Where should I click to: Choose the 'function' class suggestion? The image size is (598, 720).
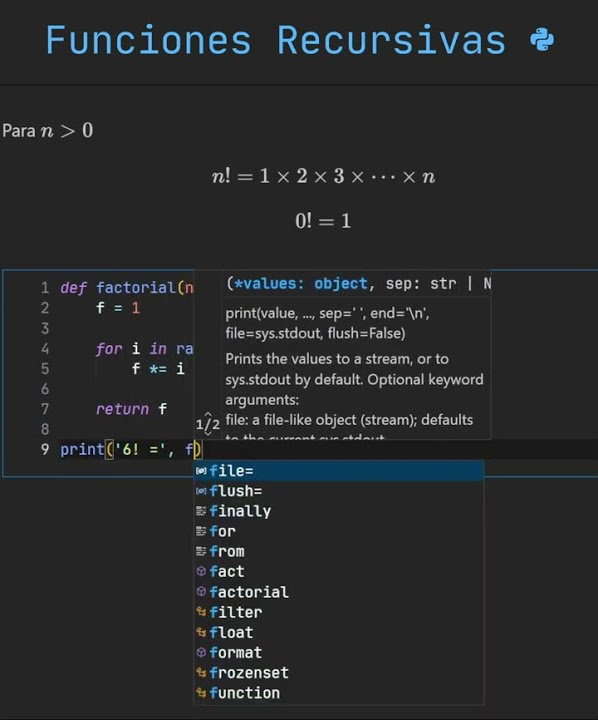[x=339, y=693]
